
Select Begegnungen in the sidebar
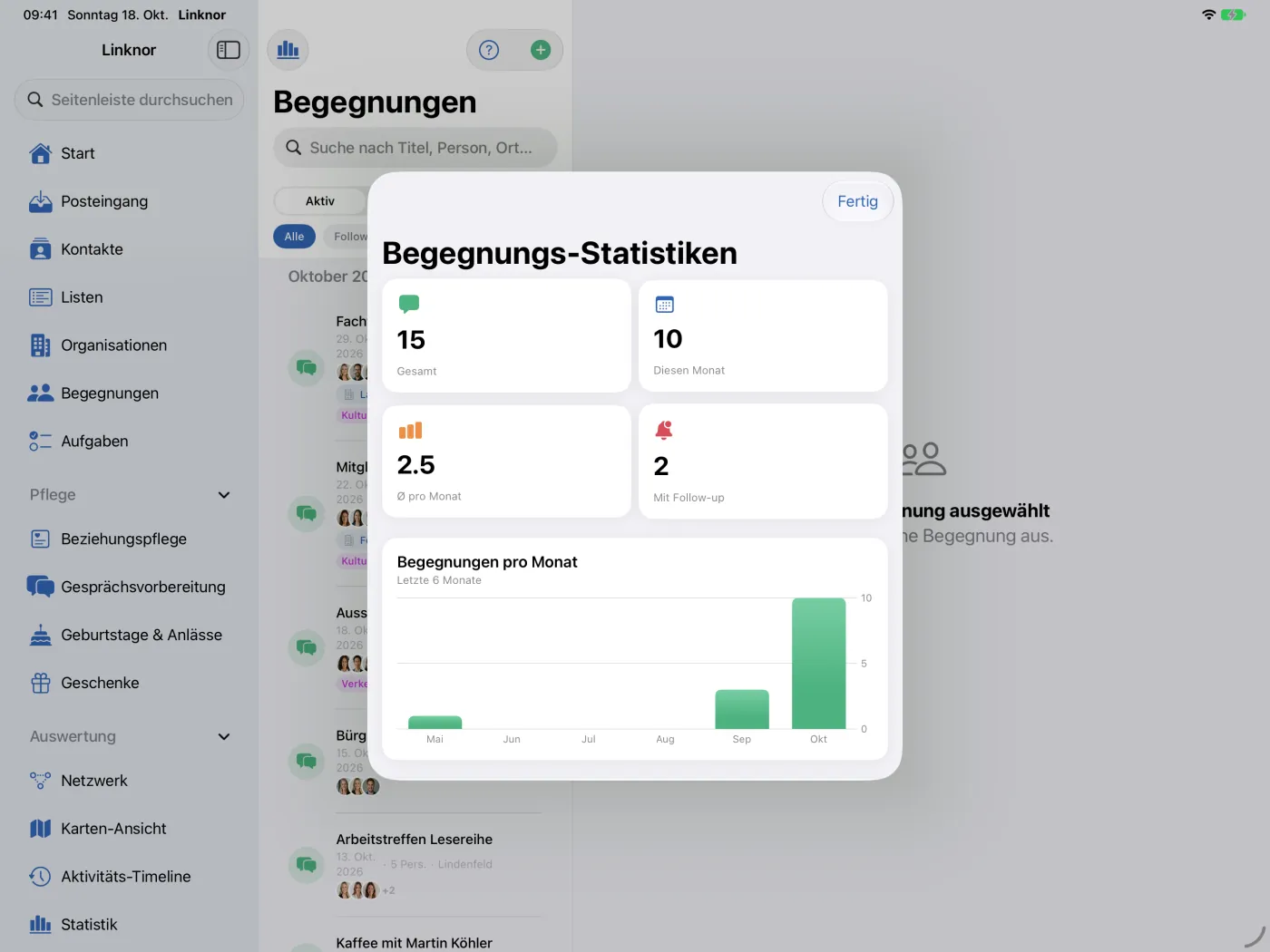click(129, 393)
